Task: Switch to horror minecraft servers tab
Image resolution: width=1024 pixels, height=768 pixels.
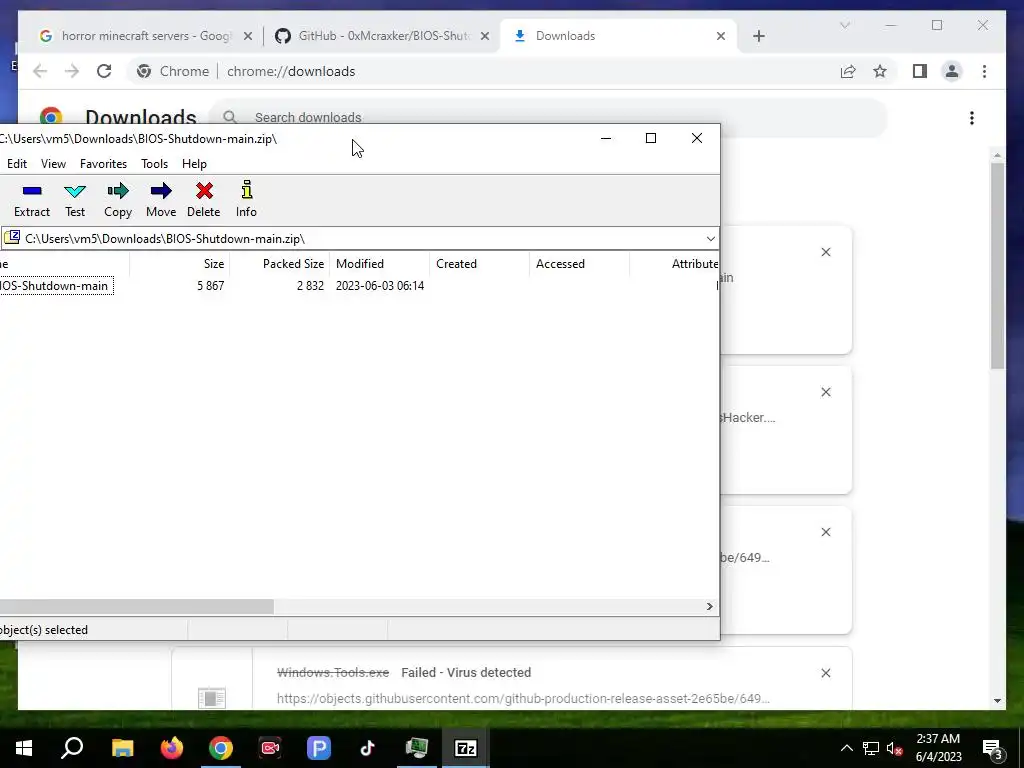Action: pyautogui.click(x=145, y=36)
